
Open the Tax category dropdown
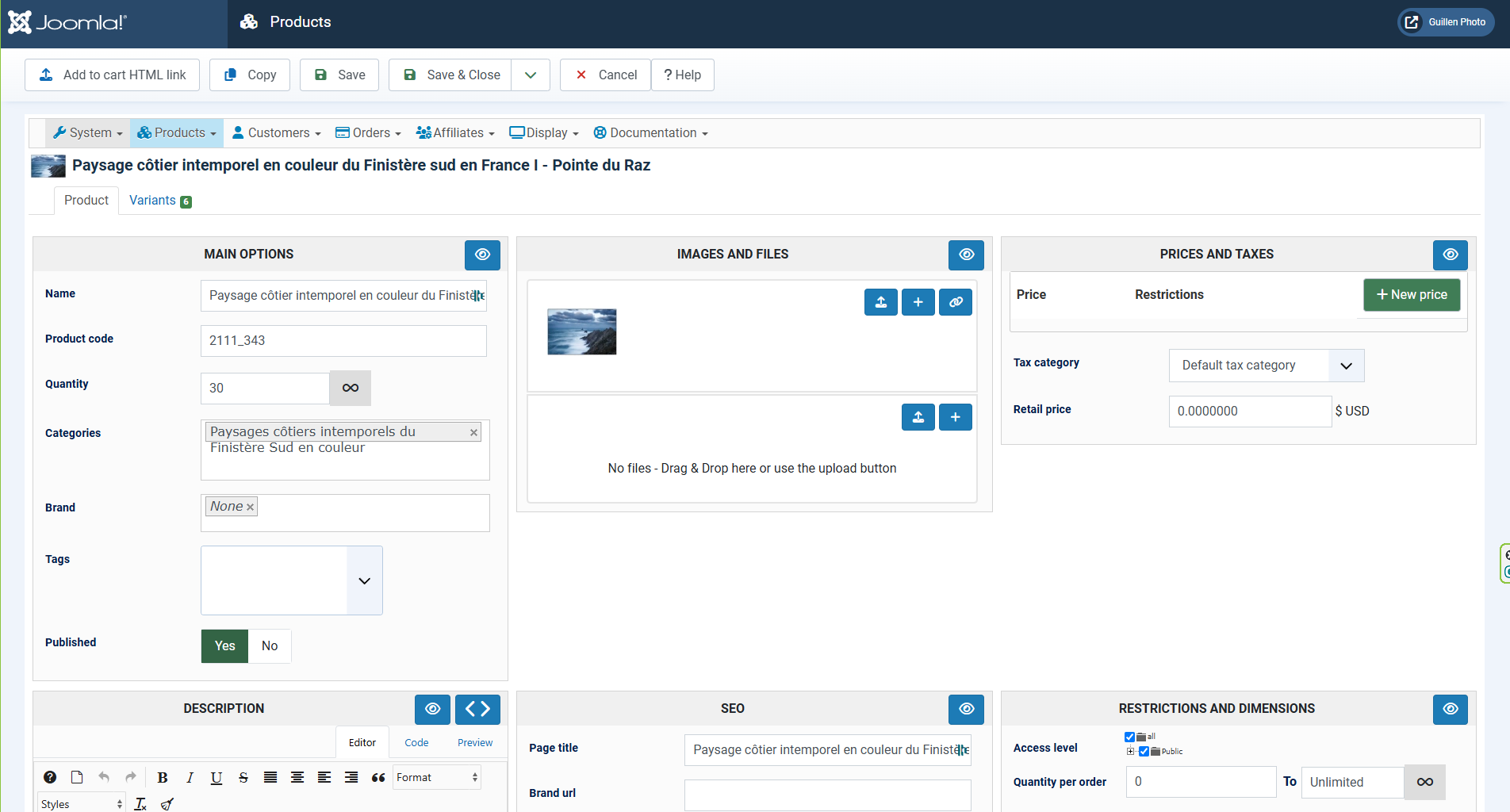click(x=1266, y=366)
